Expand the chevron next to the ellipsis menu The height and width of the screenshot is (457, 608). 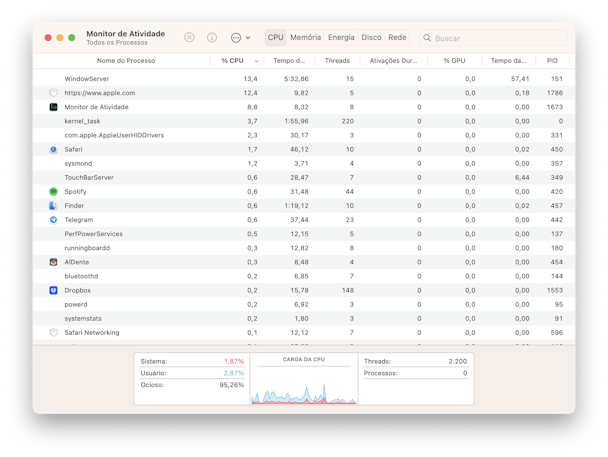pos(248,38)
